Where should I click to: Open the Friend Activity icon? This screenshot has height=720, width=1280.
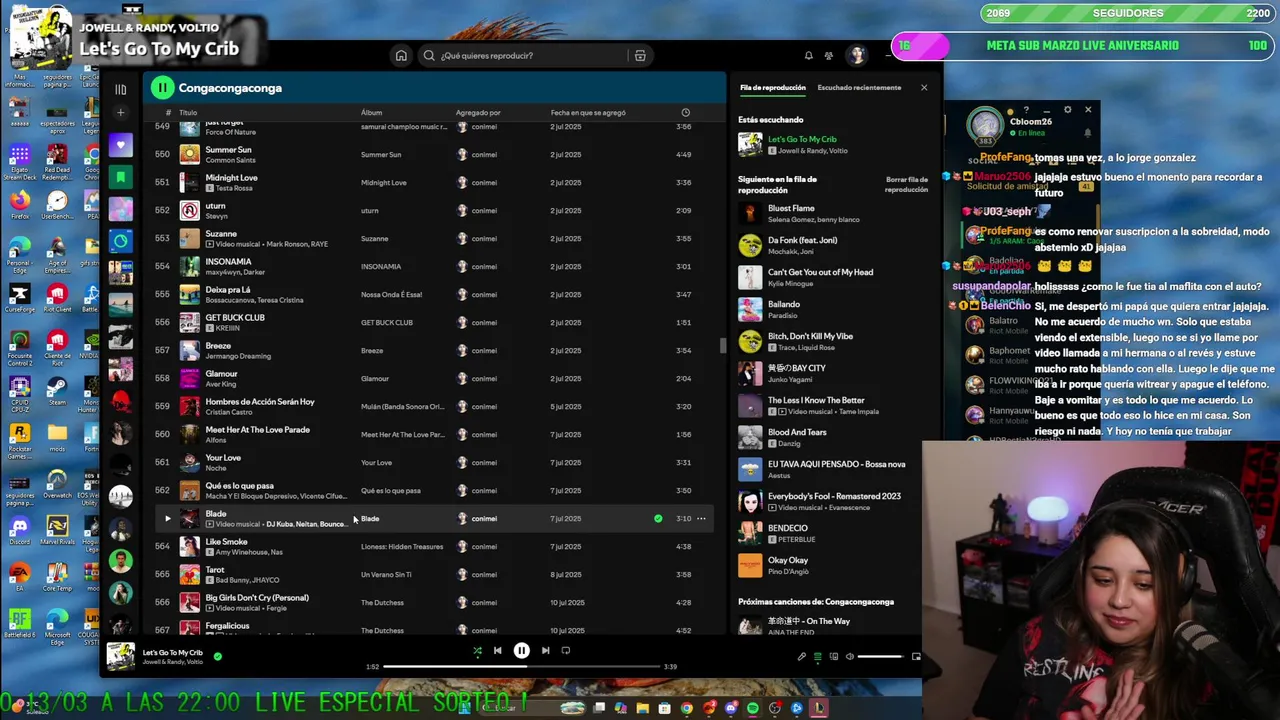tap(829, 56)
